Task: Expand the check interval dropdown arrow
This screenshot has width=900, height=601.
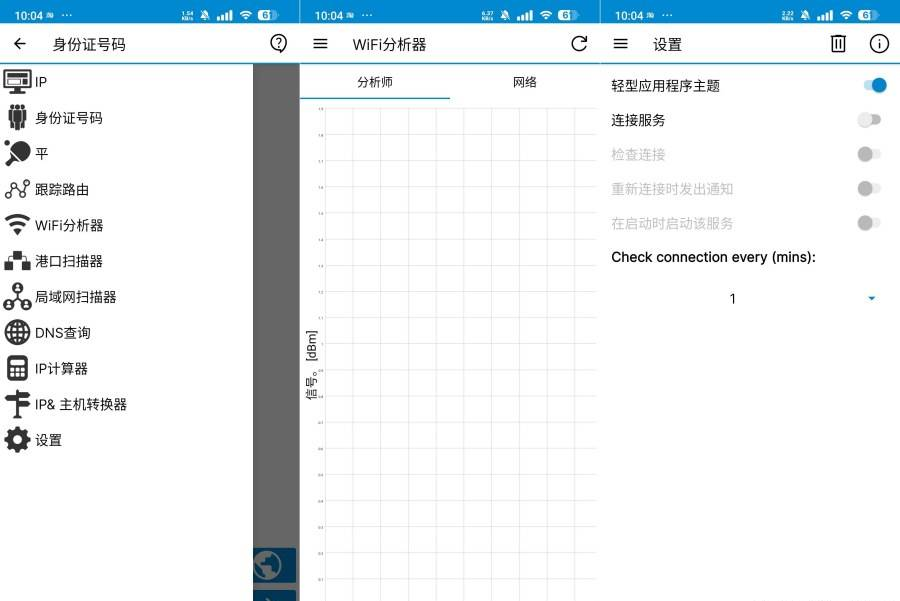Action: pos(871,298)
